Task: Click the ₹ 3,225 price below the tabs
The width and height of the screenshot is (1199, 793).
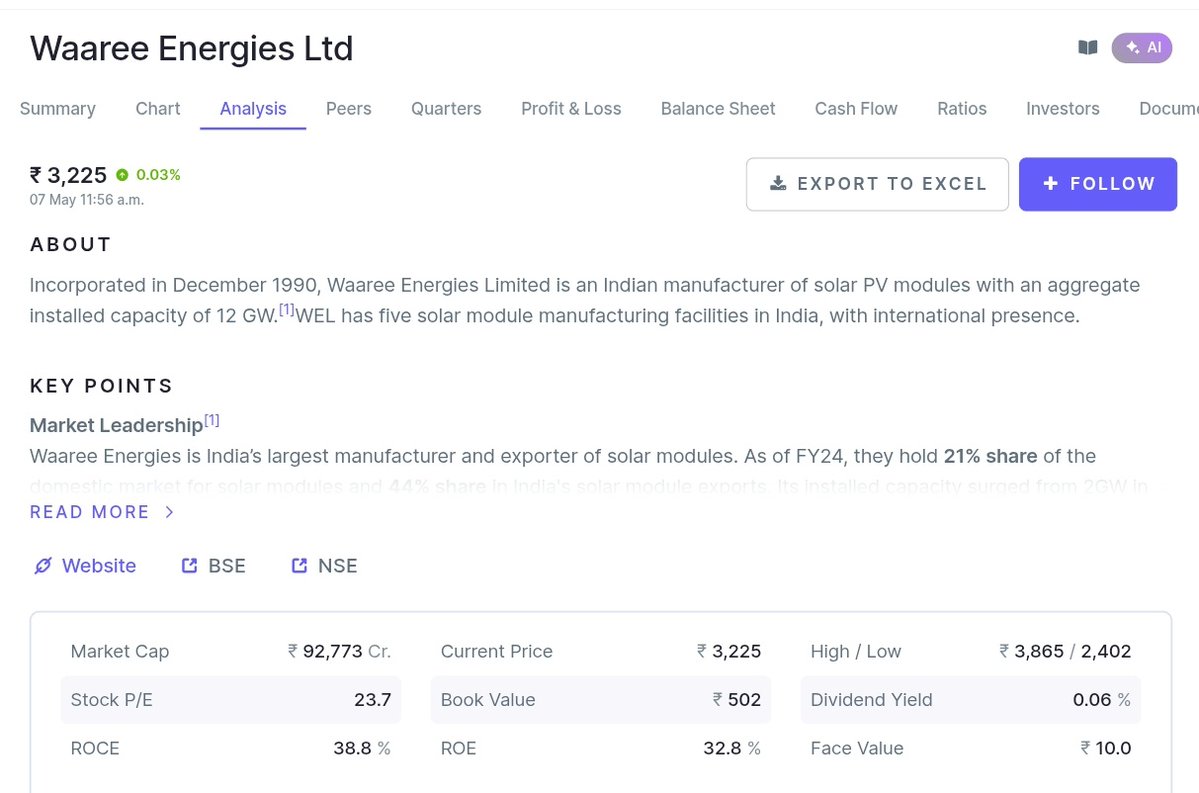Action: point(68,175)
